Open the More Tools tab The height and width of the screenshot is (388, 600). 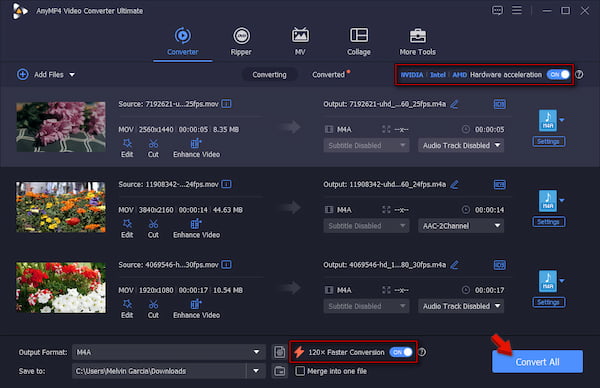coord(417,41)
